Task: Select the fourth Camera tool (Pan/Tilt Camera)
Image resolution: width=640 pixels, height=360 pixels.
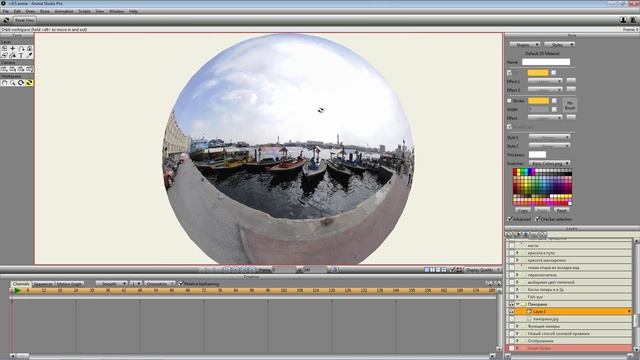Action: [x=29, y=69]
